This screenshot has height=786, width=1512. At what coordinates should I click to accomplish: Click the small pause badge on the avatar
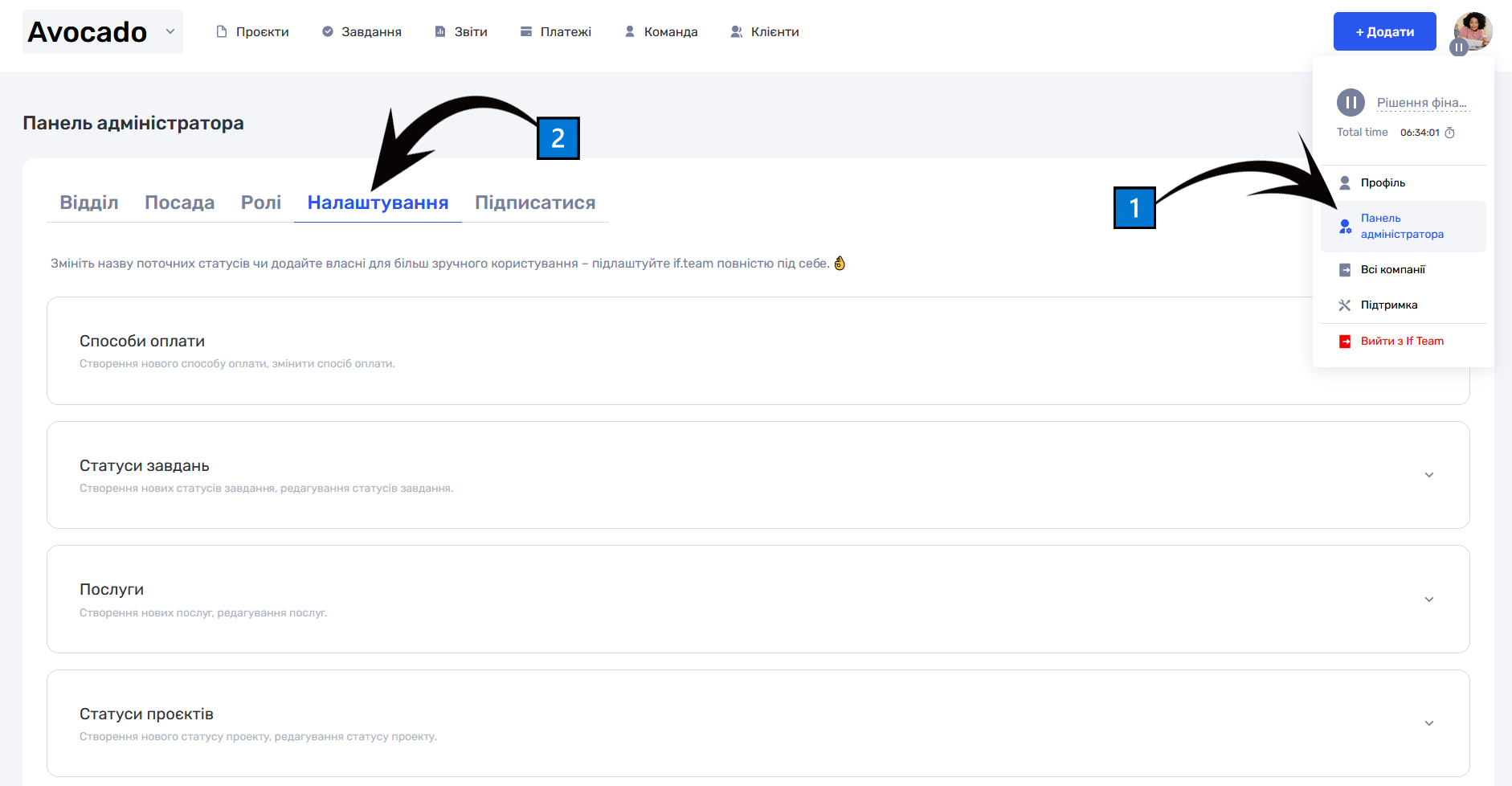1459,47
